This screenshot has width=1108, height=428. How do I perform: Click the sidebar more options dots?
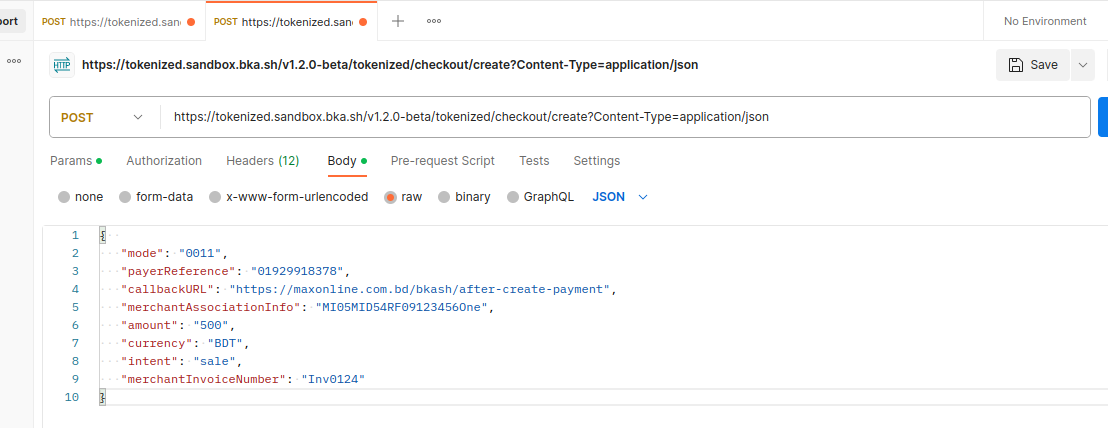tap(14, 61)
